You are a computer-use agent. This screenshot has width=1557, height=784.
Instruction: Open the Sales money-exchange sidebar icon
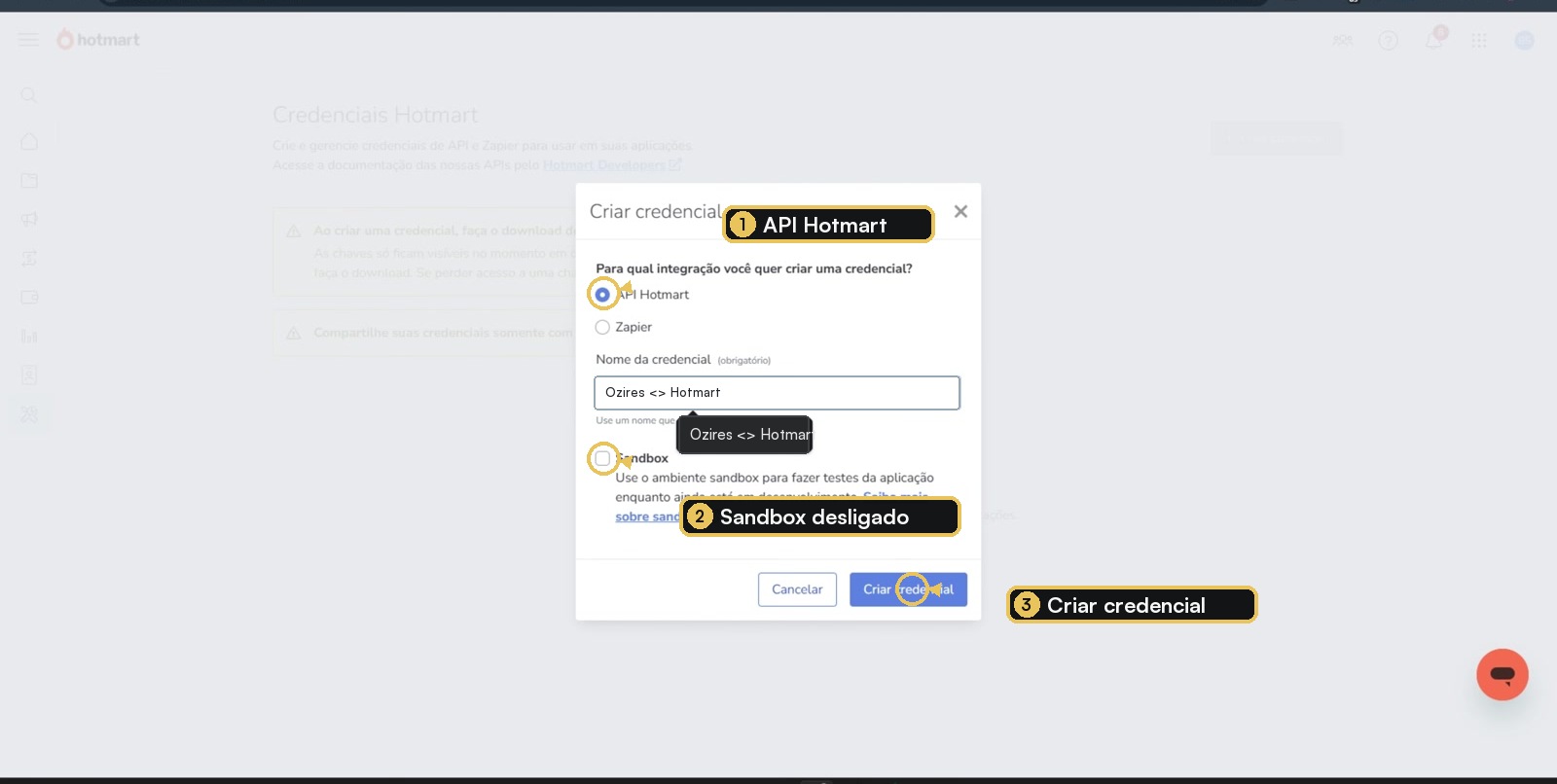(29, 259)
